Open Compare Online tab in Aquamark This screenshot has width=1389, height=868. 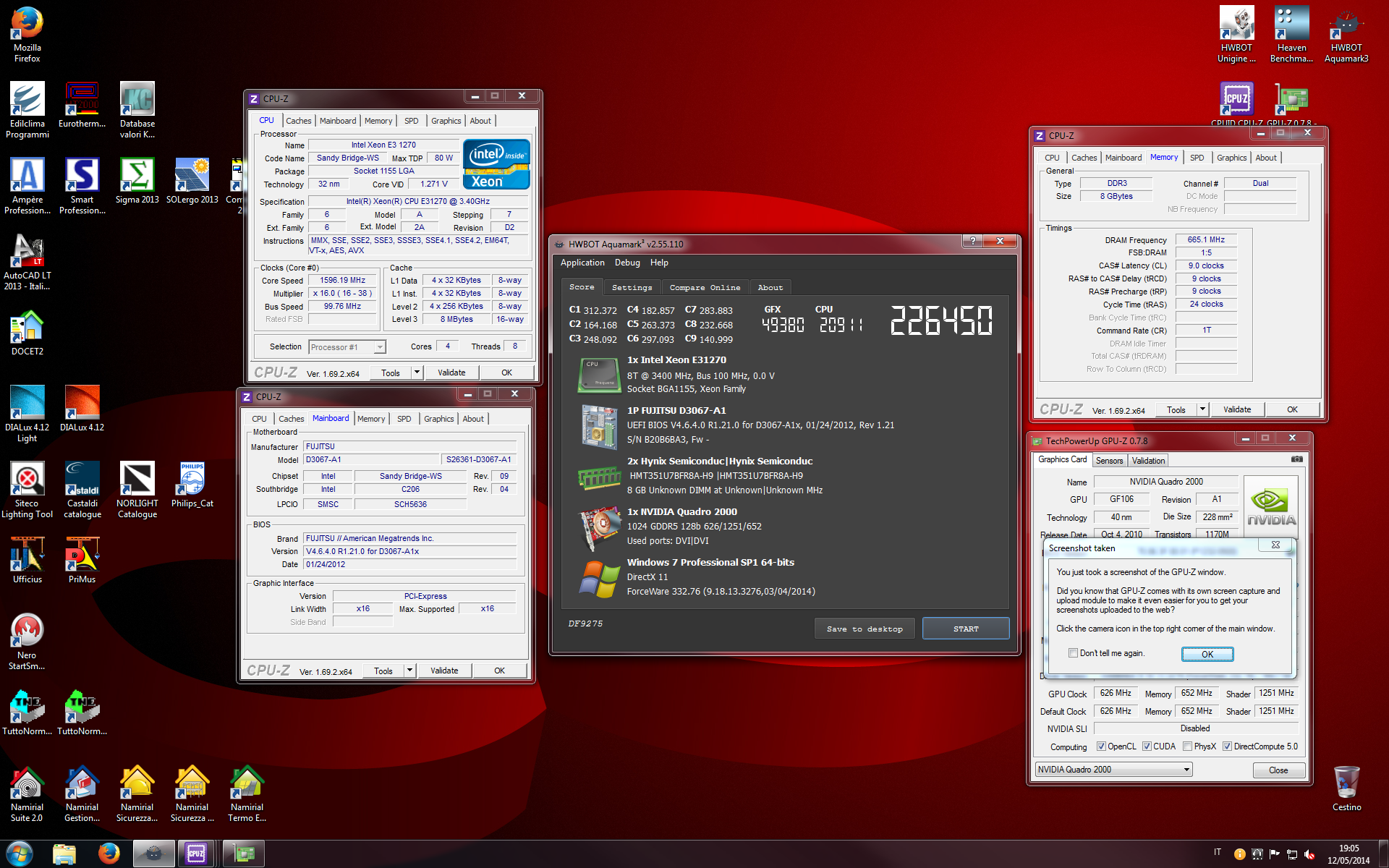705,287
